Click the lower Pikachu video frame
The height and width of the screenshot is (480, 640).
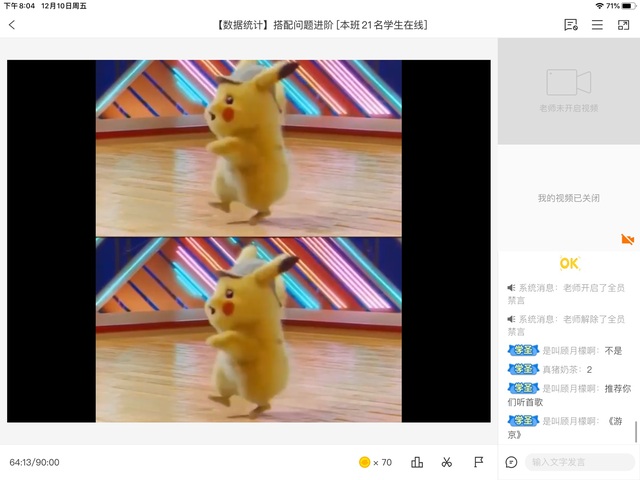click(249, 330)
